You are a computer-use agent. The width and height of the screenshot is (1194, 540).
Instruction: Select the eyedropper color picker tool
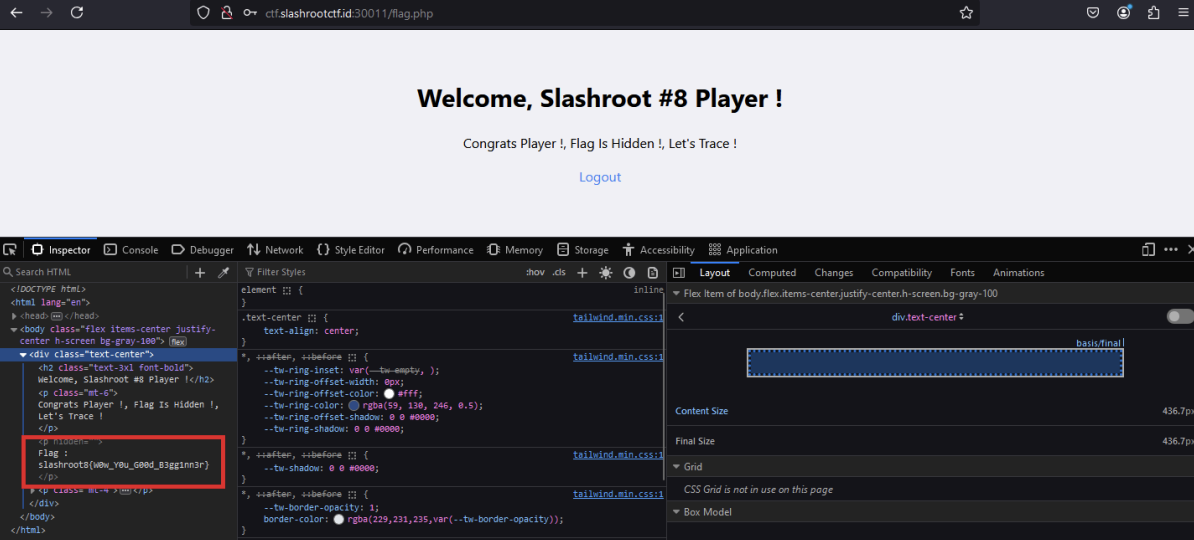coord(224,273)
